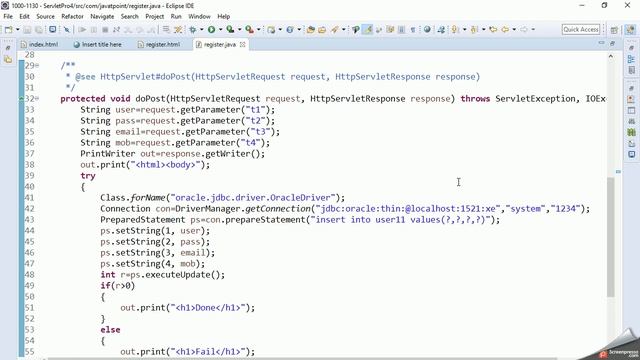Click the External Tools run icon
The height and width of the screenshot is (360, 640).
(249, 29)
